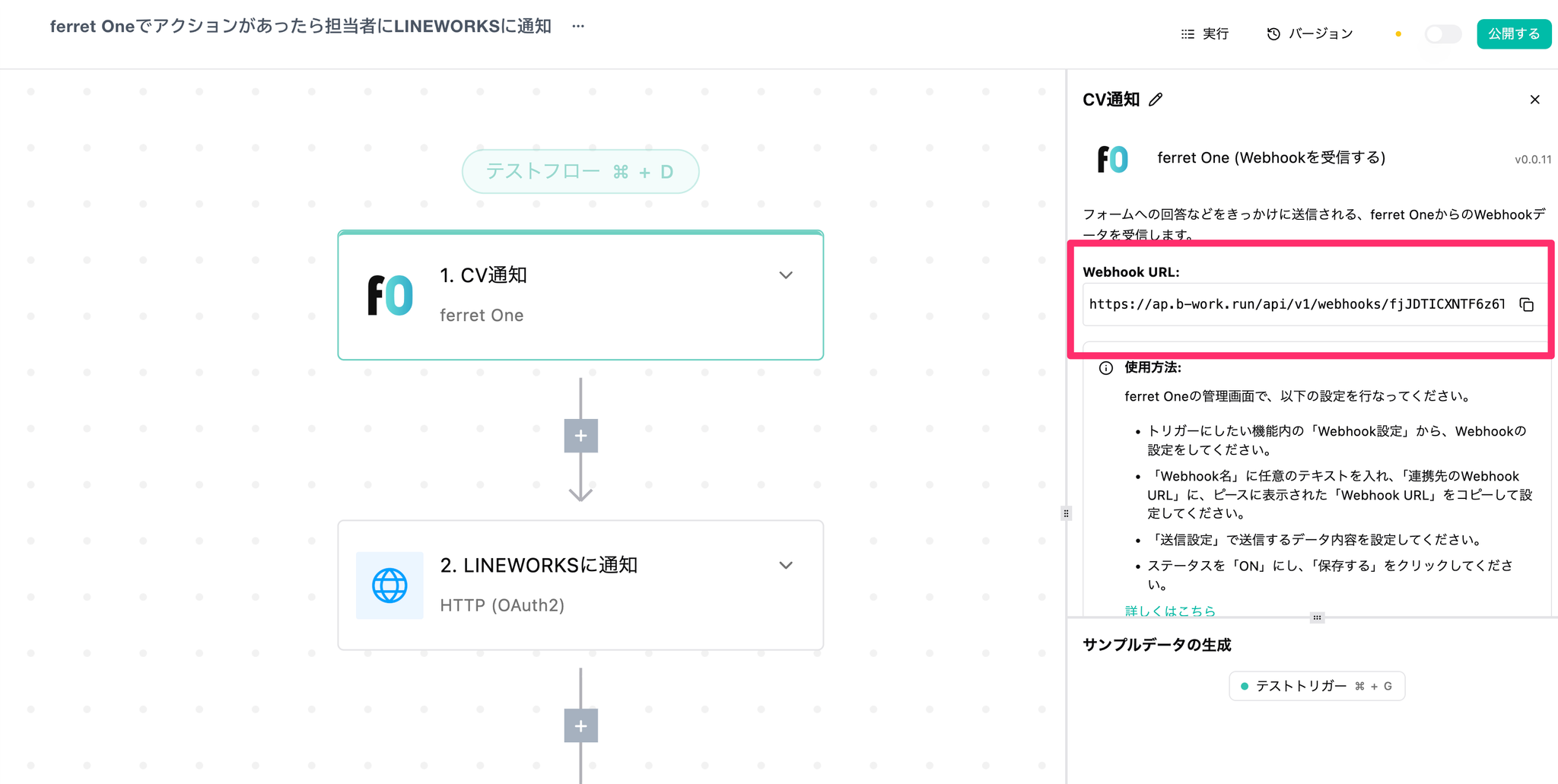This screenshot has width=1558, height=784.
Task: Click the Webhook URL text field
Action: [x=1296, y=305]
